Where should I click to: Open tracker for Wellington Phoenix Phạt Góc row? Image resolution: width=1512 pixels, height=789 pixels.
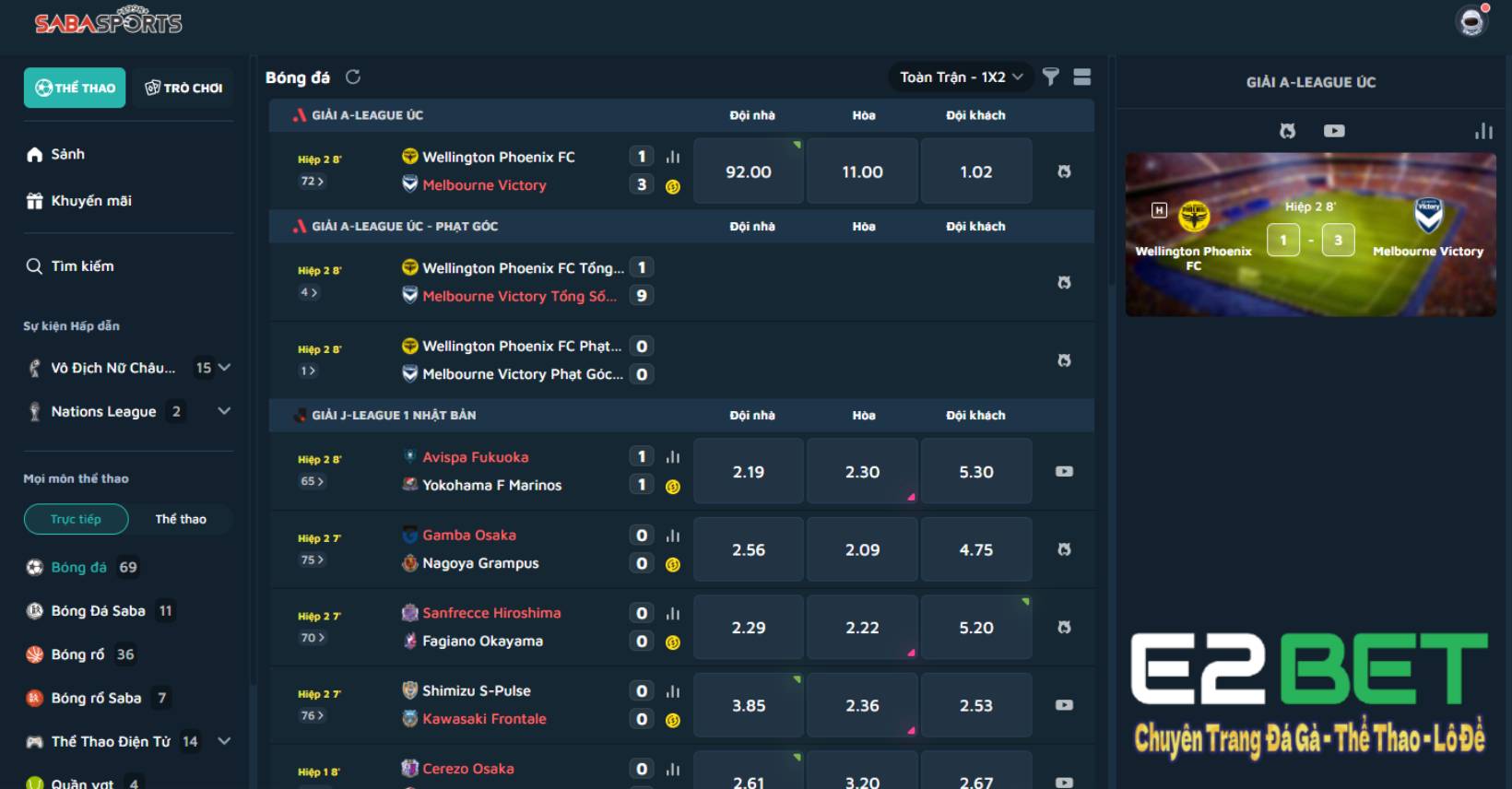pyautogui.click(x=1064, y=360)
